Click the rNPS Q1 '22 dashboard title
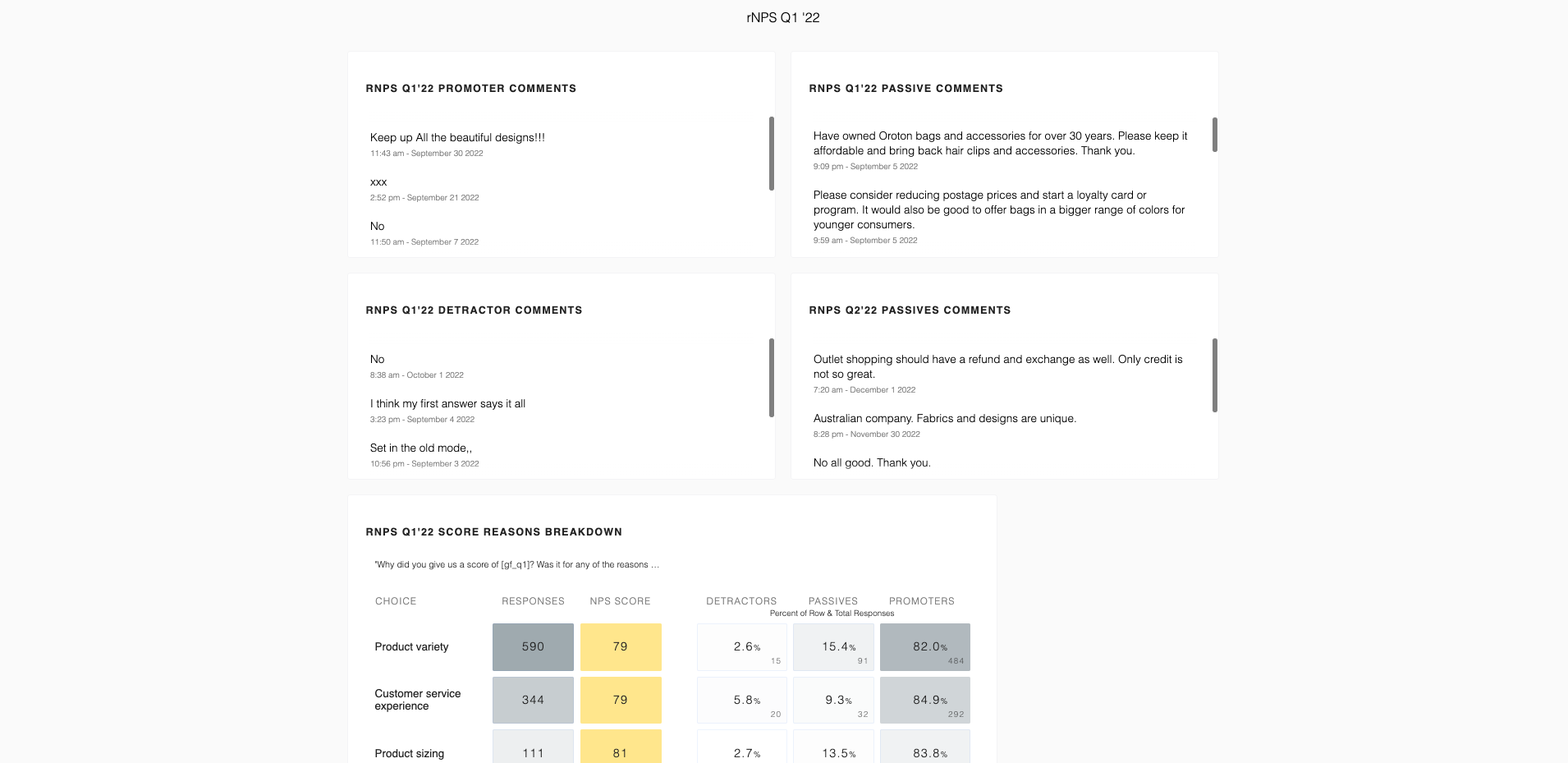The height and width of the screenshot is (763, 1568). [x=783, y=18]
